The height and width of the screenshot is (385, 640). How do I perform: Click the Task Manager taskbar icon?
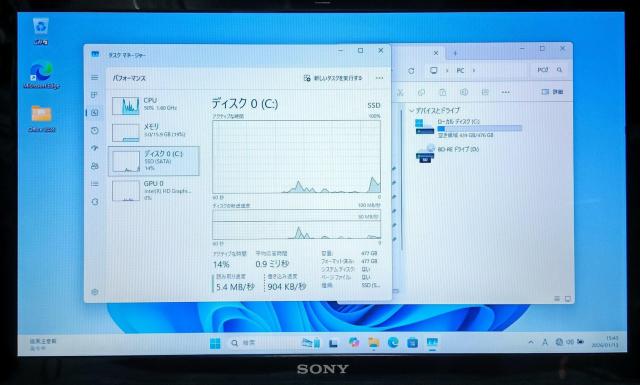tap(432, 343)
